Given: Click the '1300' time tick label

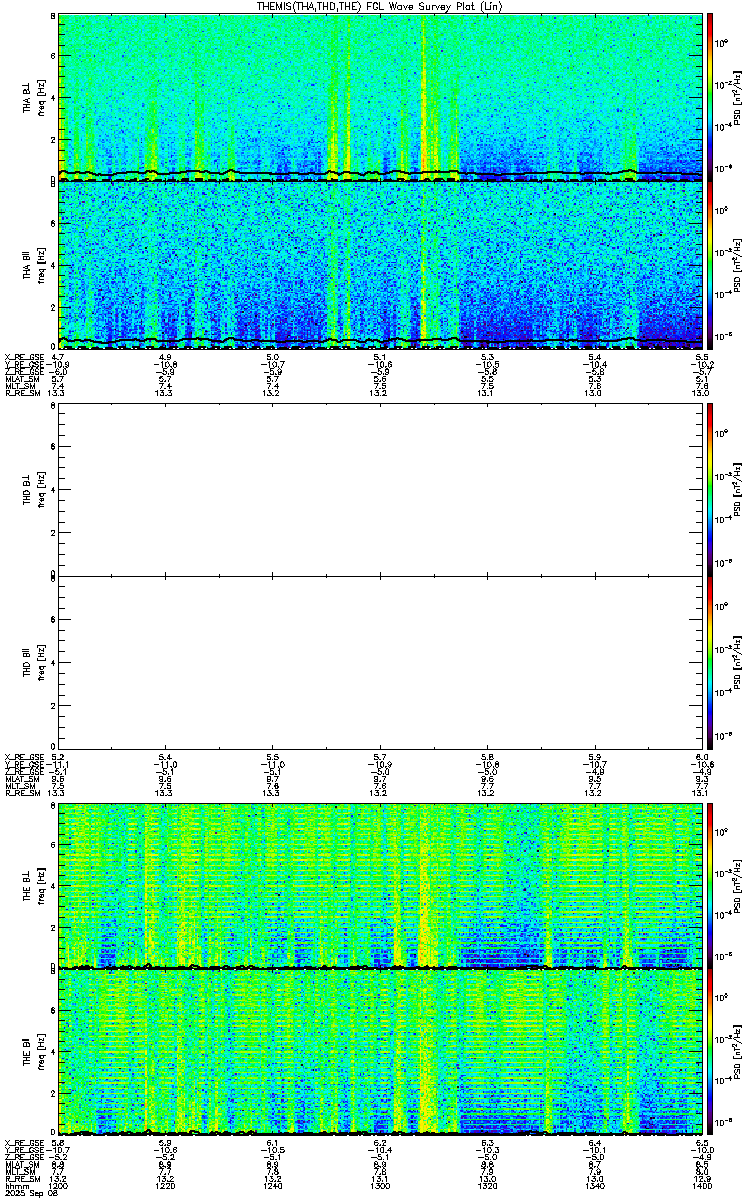Looking at the screenshot, I should [x=380, y=1184].
